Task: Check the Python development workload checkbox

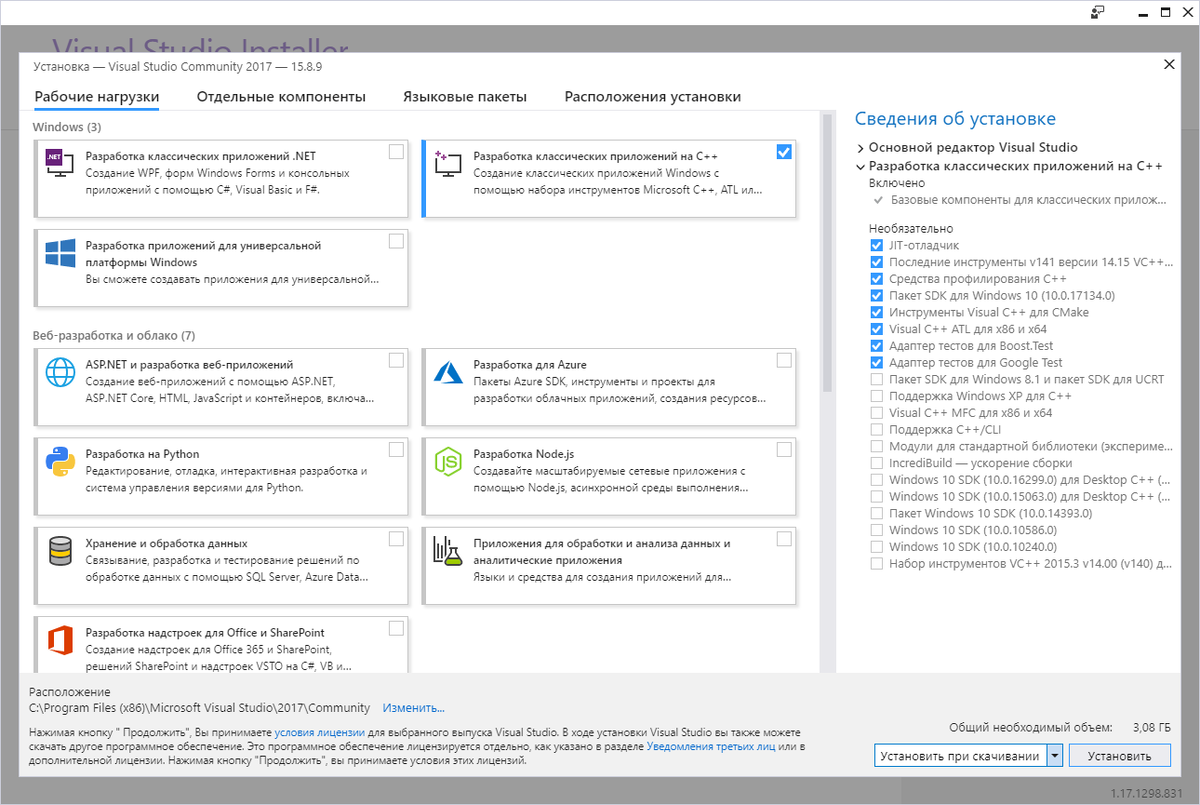Action: coord(396,449)
